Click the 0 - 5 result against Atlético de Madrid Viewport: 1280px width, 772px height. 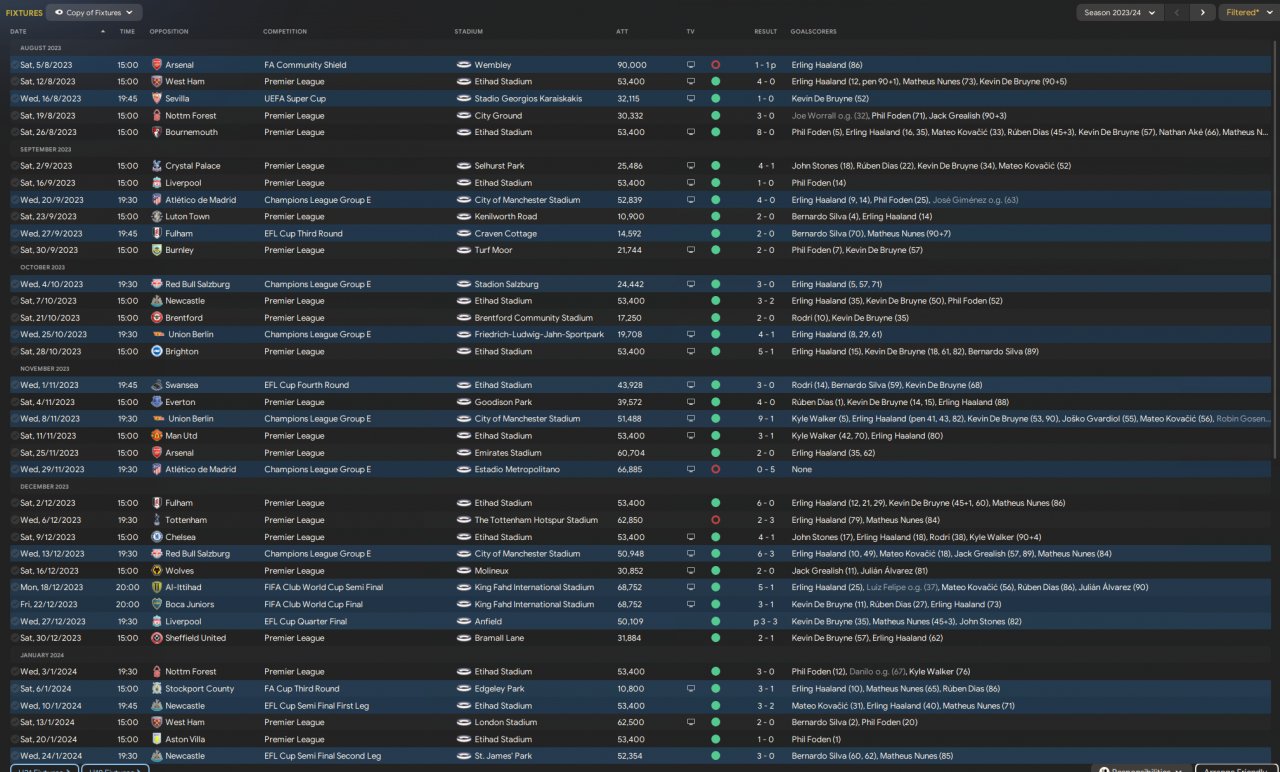click(x=766, y=469)
